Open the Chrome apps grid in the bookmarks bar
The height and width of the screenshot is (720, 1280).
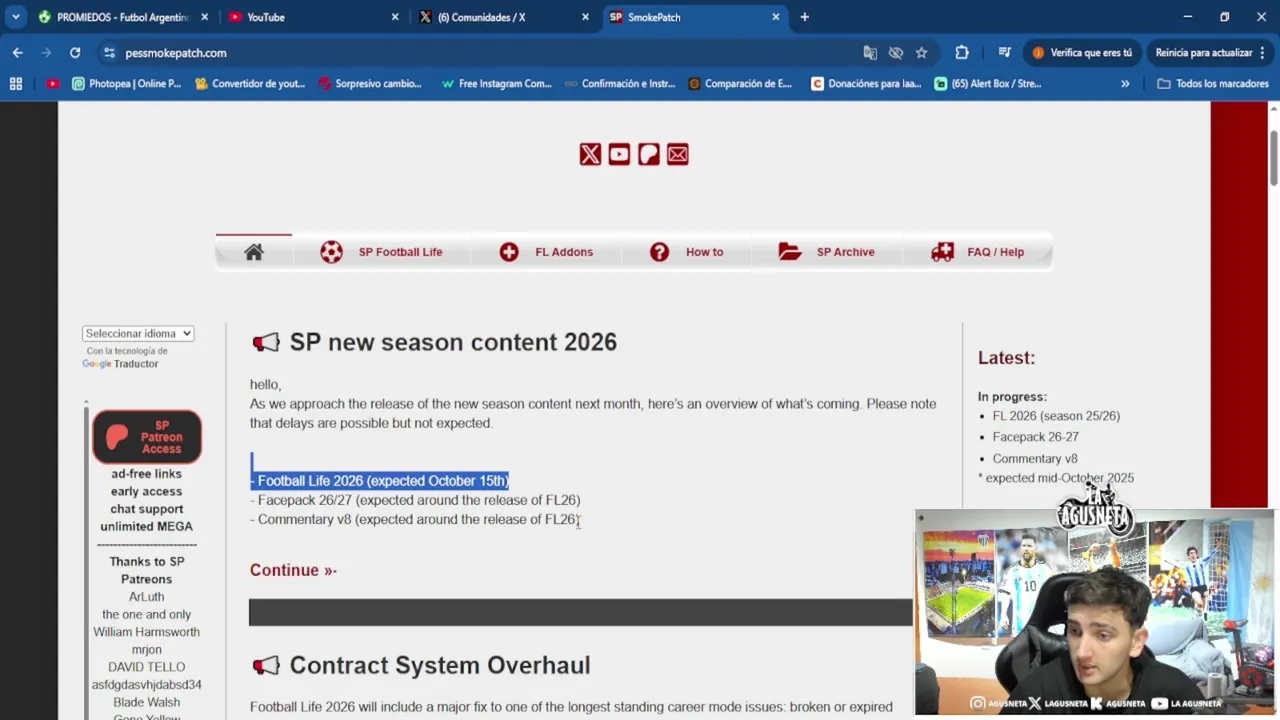tap(16, 84)
